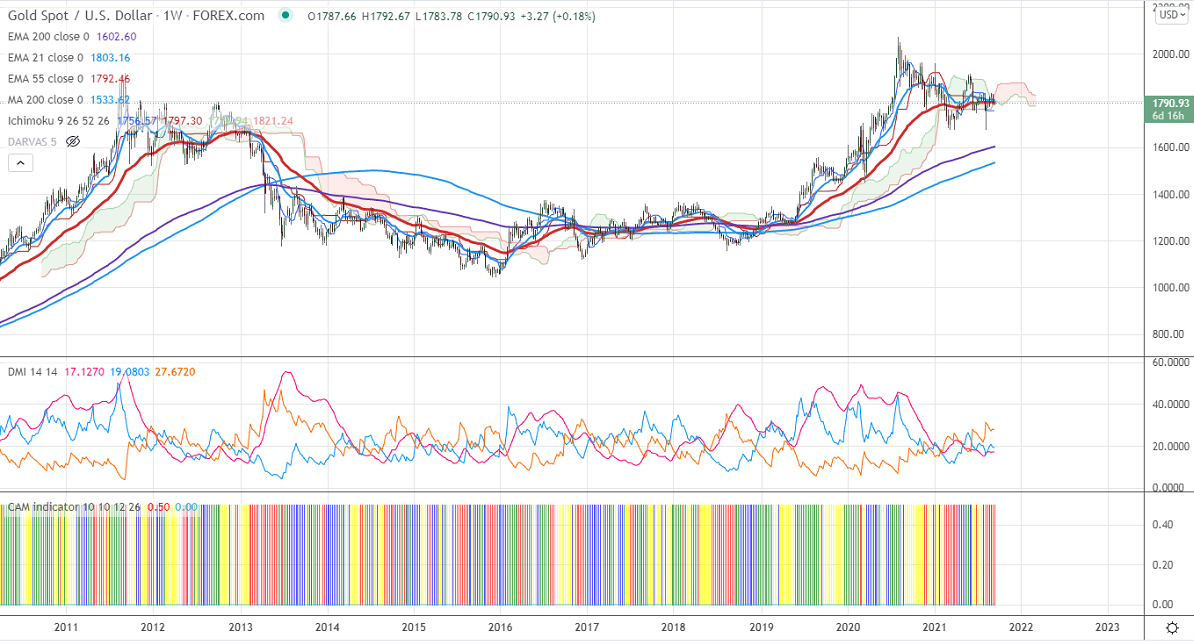Collapse the indicator legend with chevron button
Viewport: 1194px width, 644px height.
pos(21,162)
